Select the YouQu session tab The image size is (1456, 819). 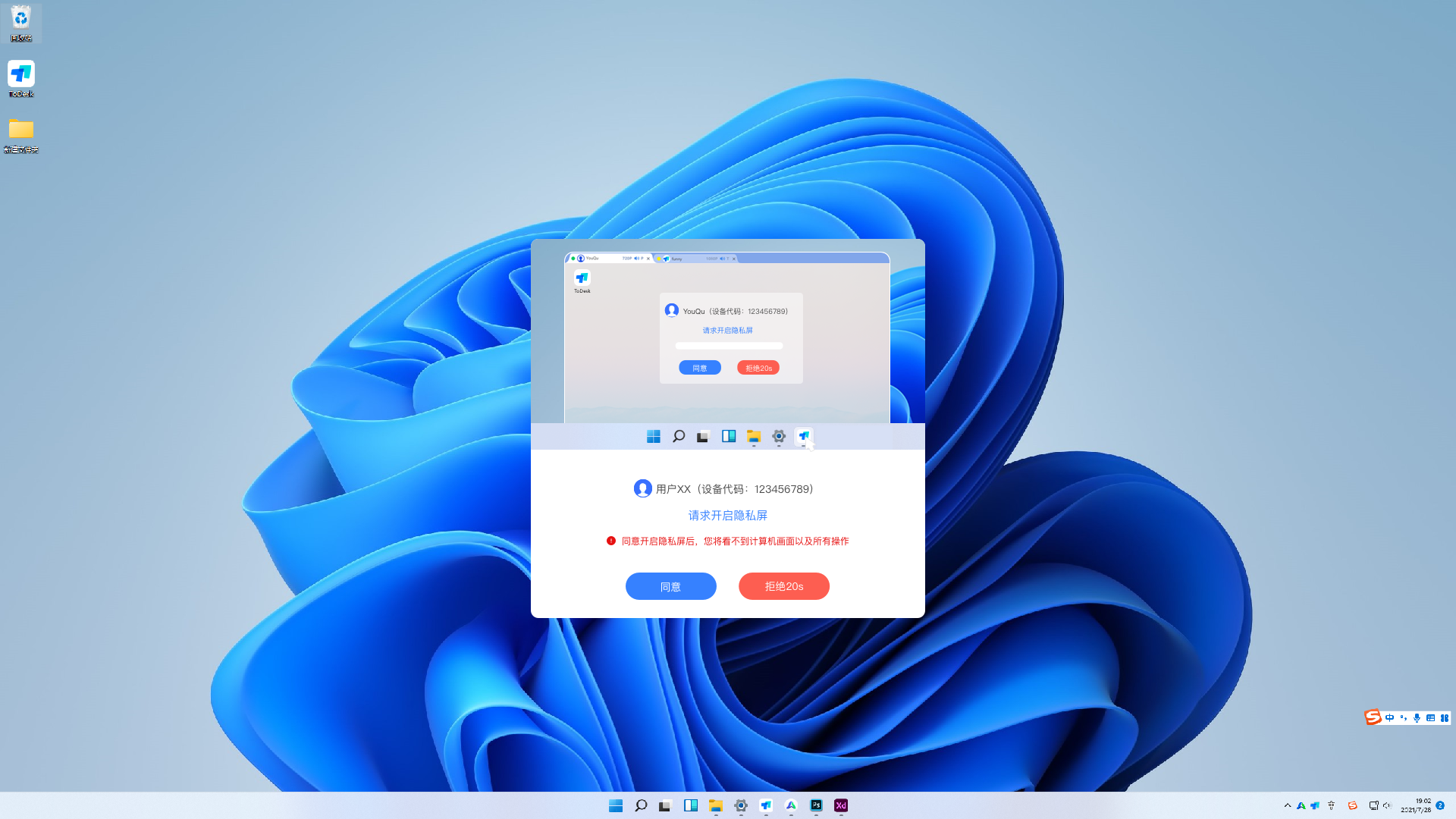(592, 259)
